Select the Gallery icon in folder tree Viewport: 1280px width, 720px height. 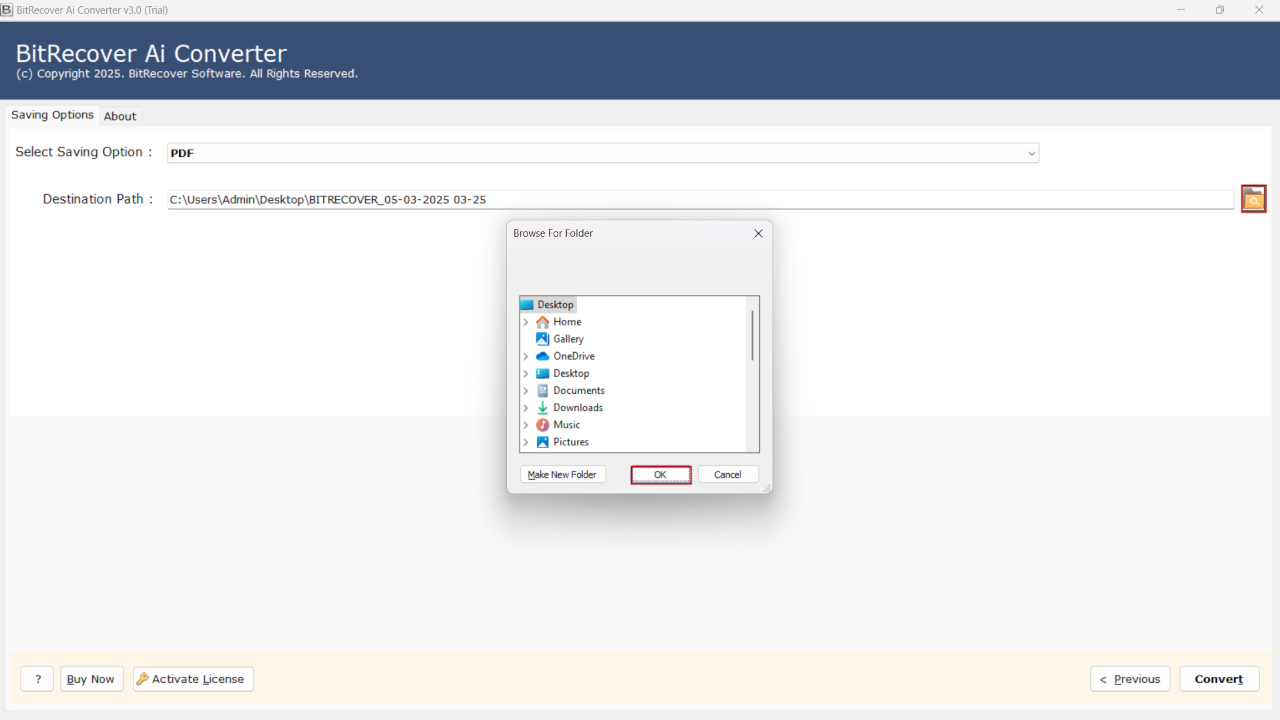click(542, 339)
